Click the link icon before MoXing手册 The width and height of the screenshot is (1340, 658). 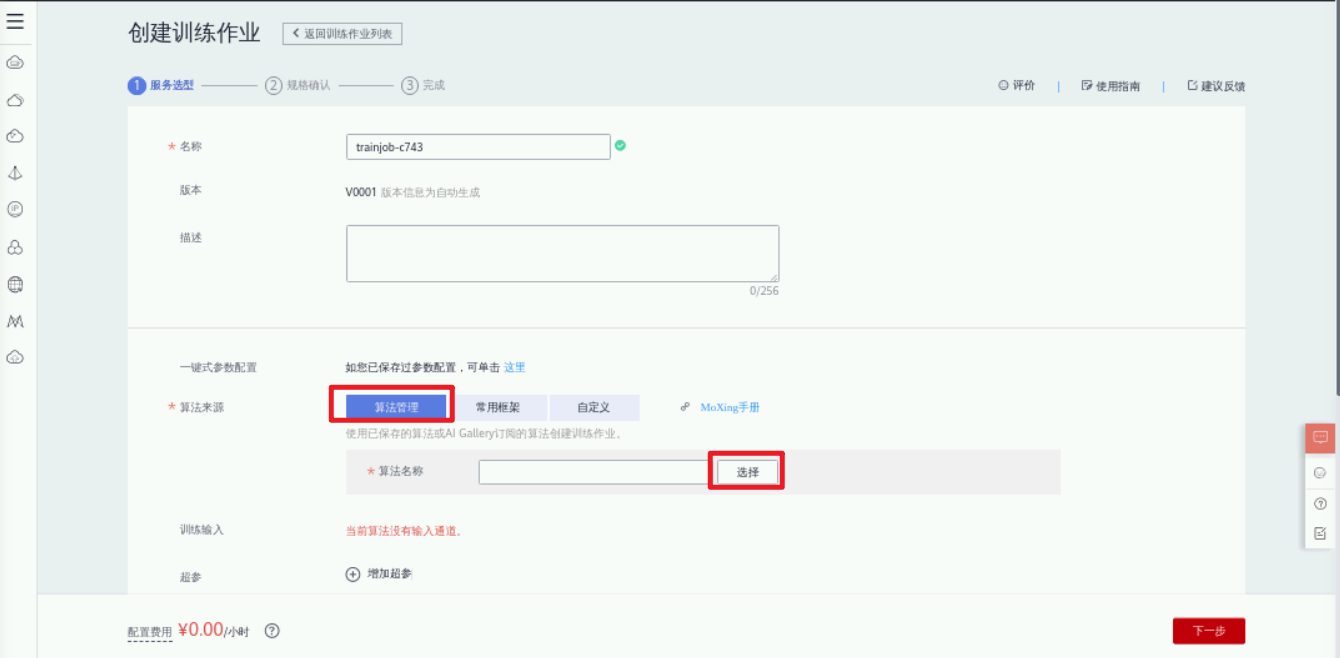pos(685,407)
